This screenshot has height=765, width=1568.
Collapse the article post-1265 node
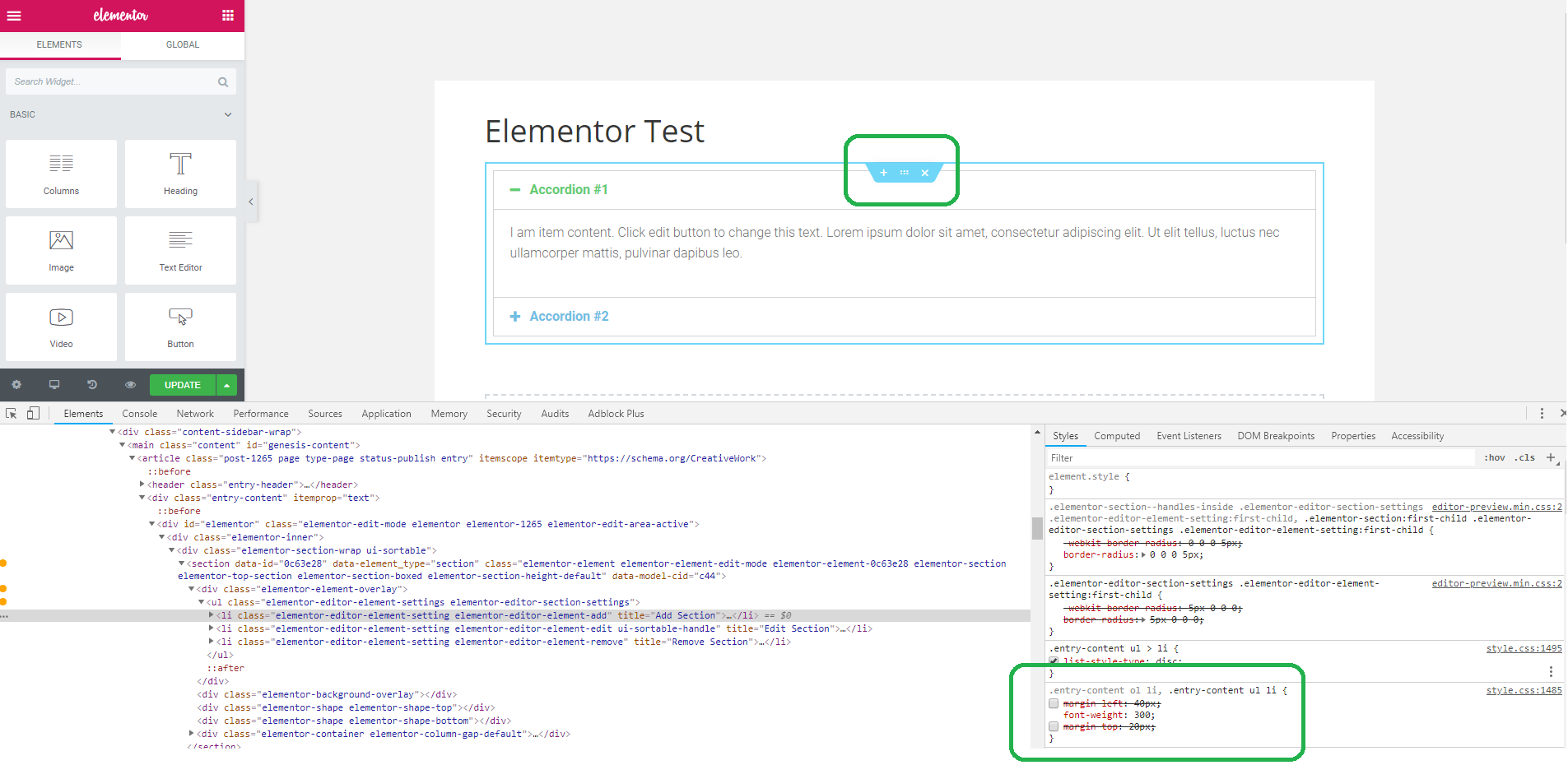[x=132, y=458]
